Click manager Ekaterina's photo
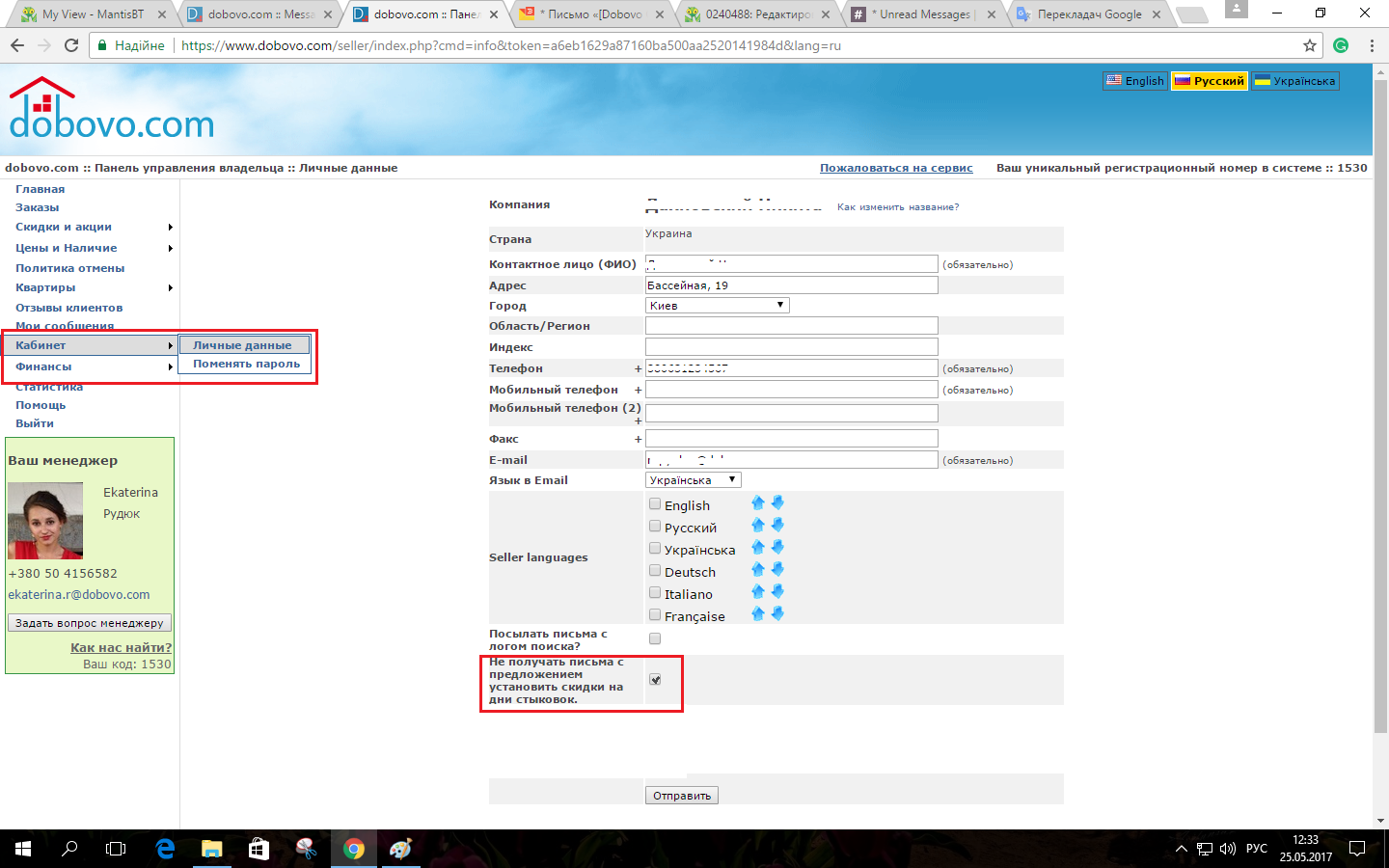Viewport: 1389px width, 868px height. (45, 521)
